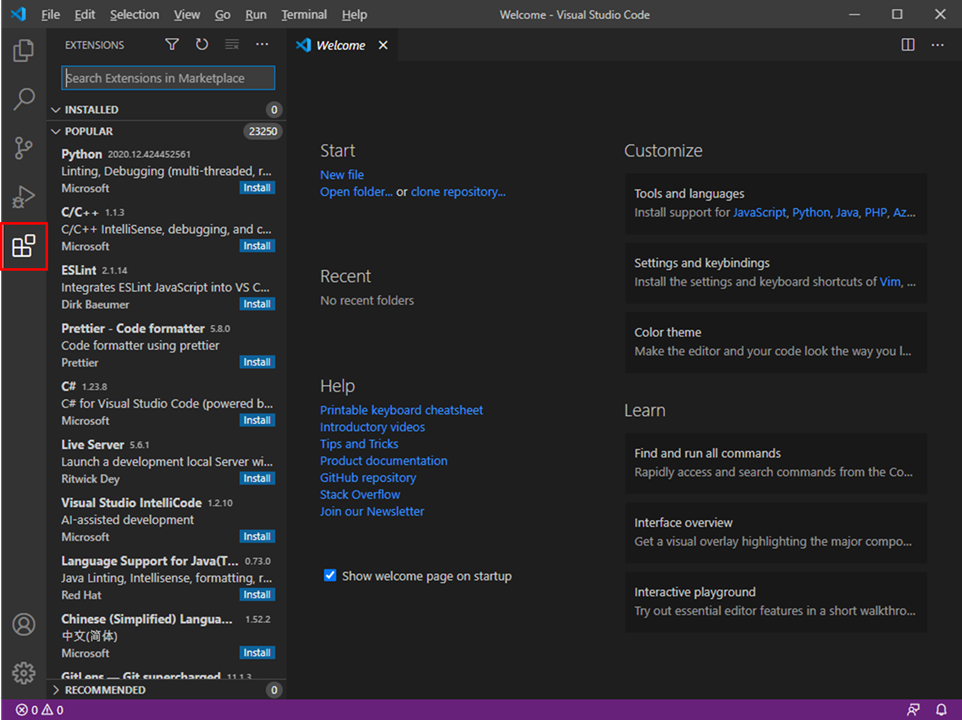This screenshot has width=962, height=720.
Task: Install Visual Studio IntelliCode extension
Action: point(257,537)
